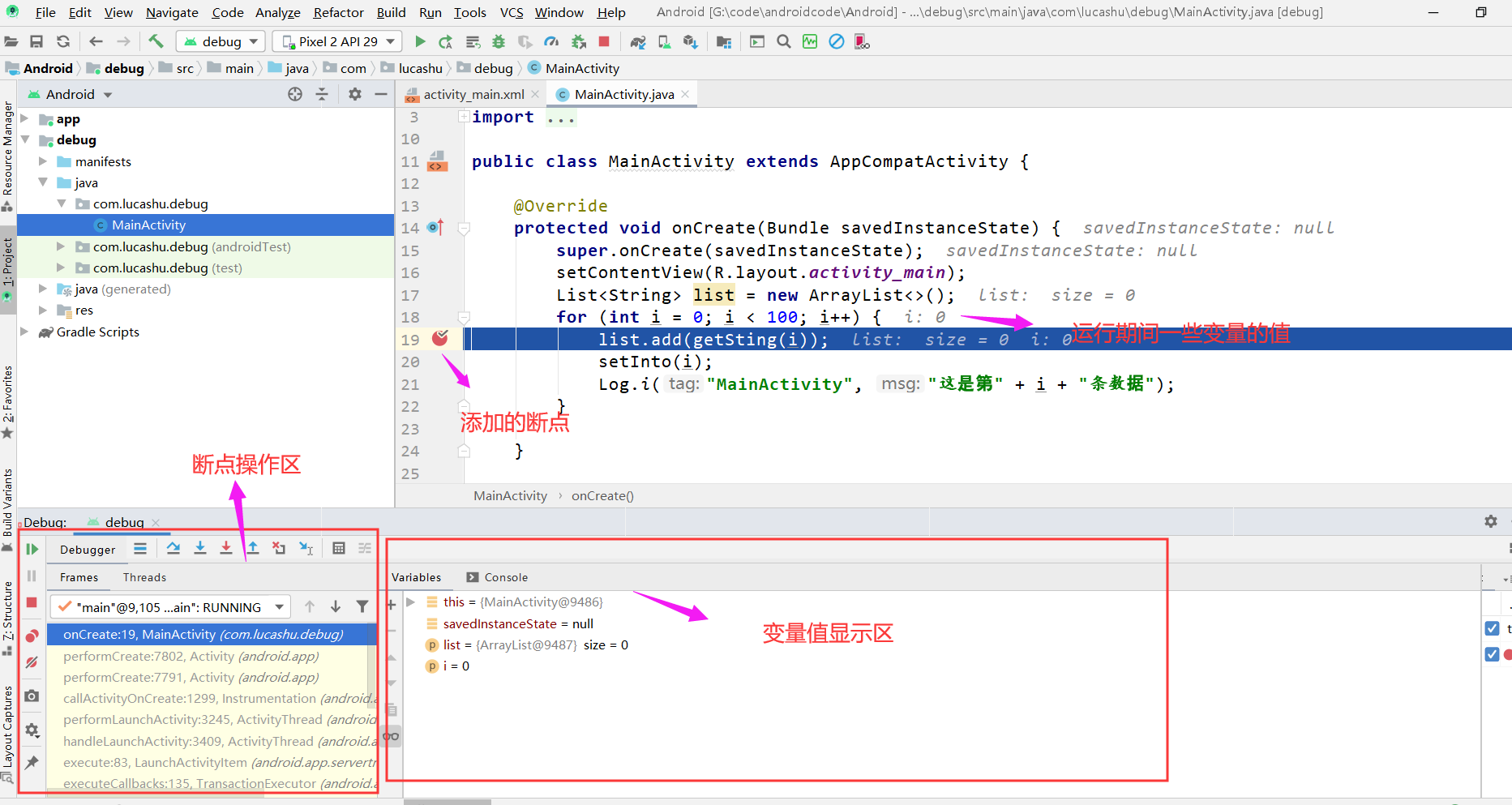Resume program with green resume icon
Image resolution: width=1512 pixels, height=805 pixels.
pos(32,549)
